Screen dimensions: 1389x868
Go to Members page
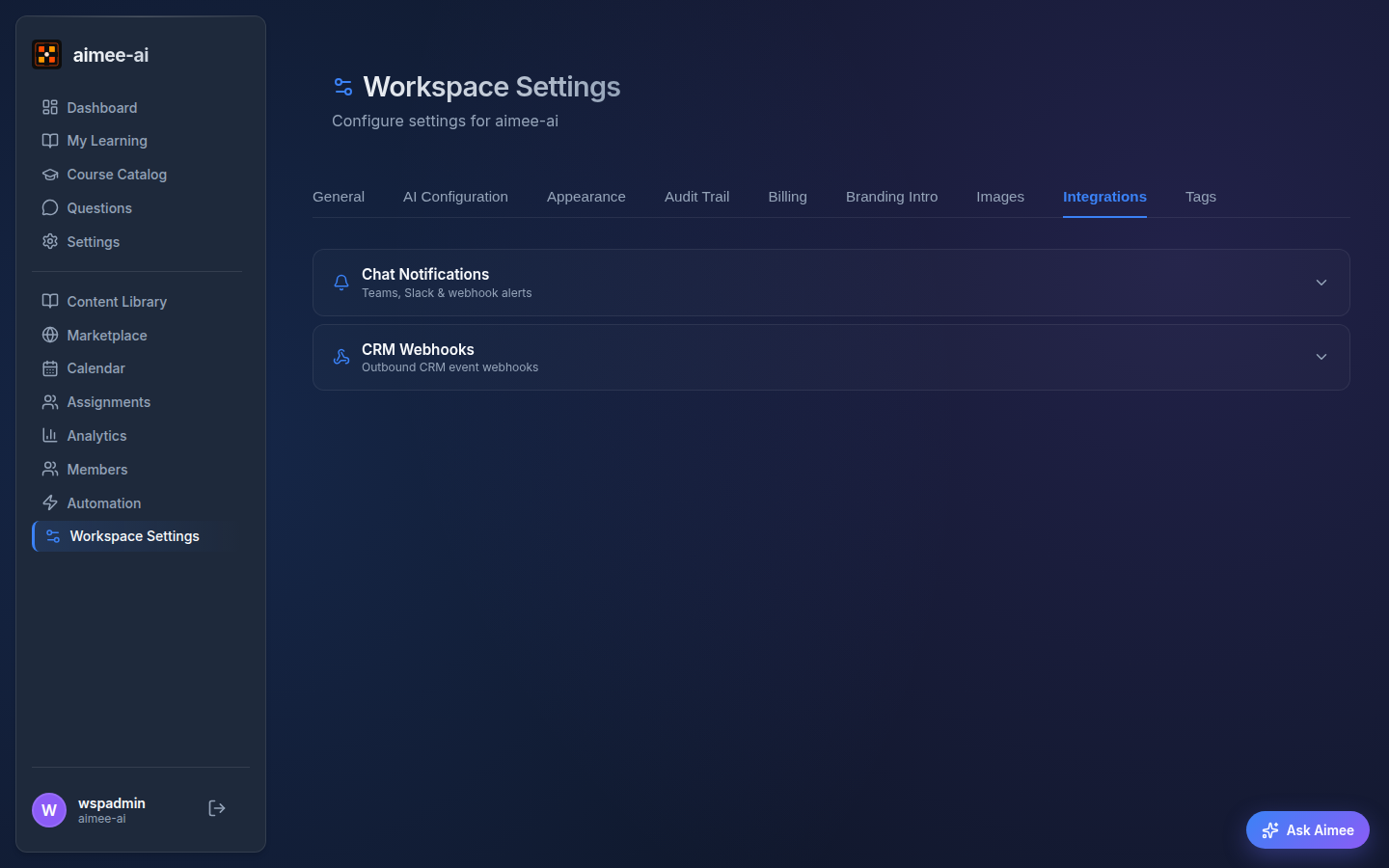[137, 470]
